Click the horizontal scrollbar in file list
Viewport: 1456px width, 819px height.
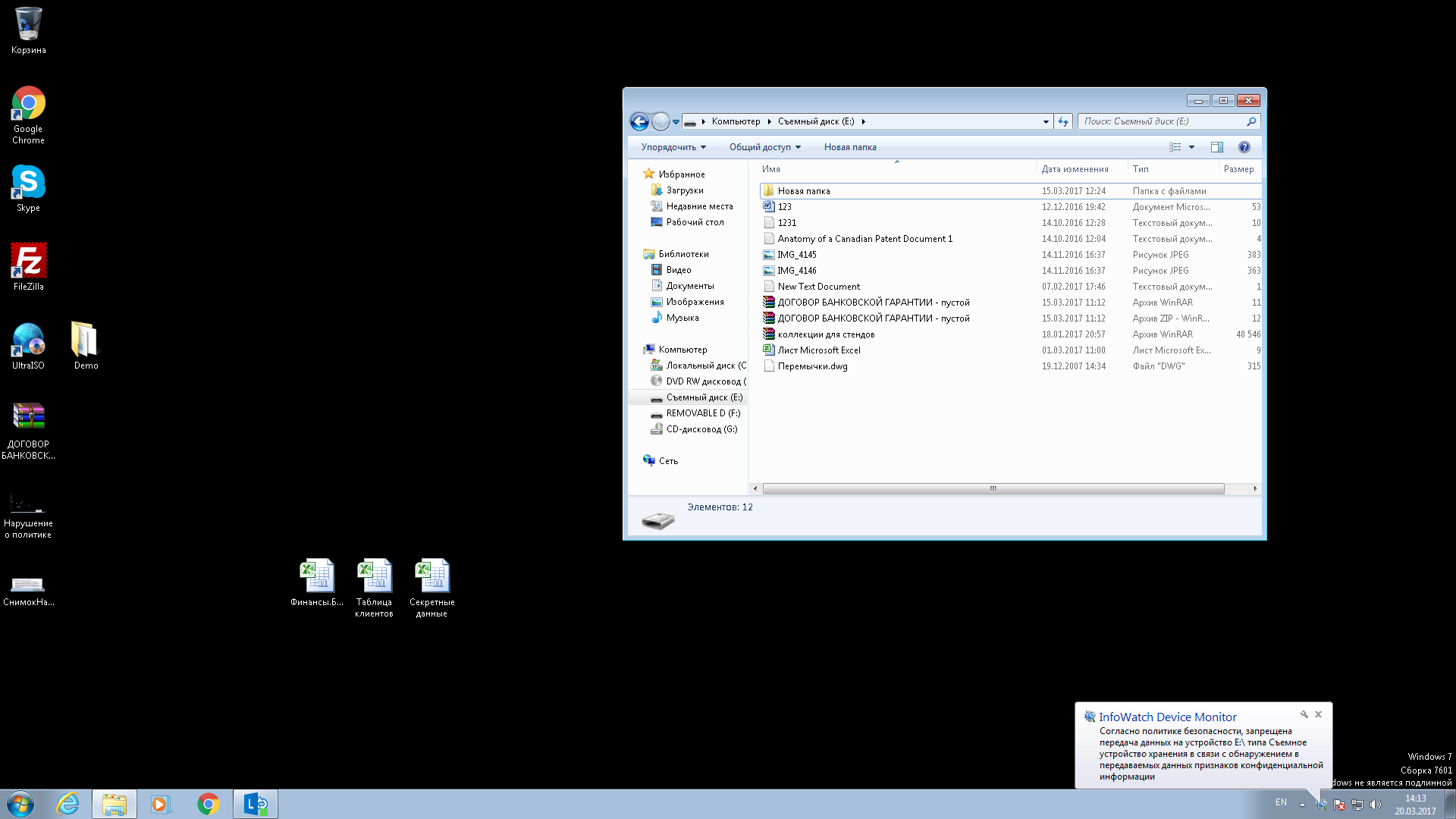click(993, 488)
